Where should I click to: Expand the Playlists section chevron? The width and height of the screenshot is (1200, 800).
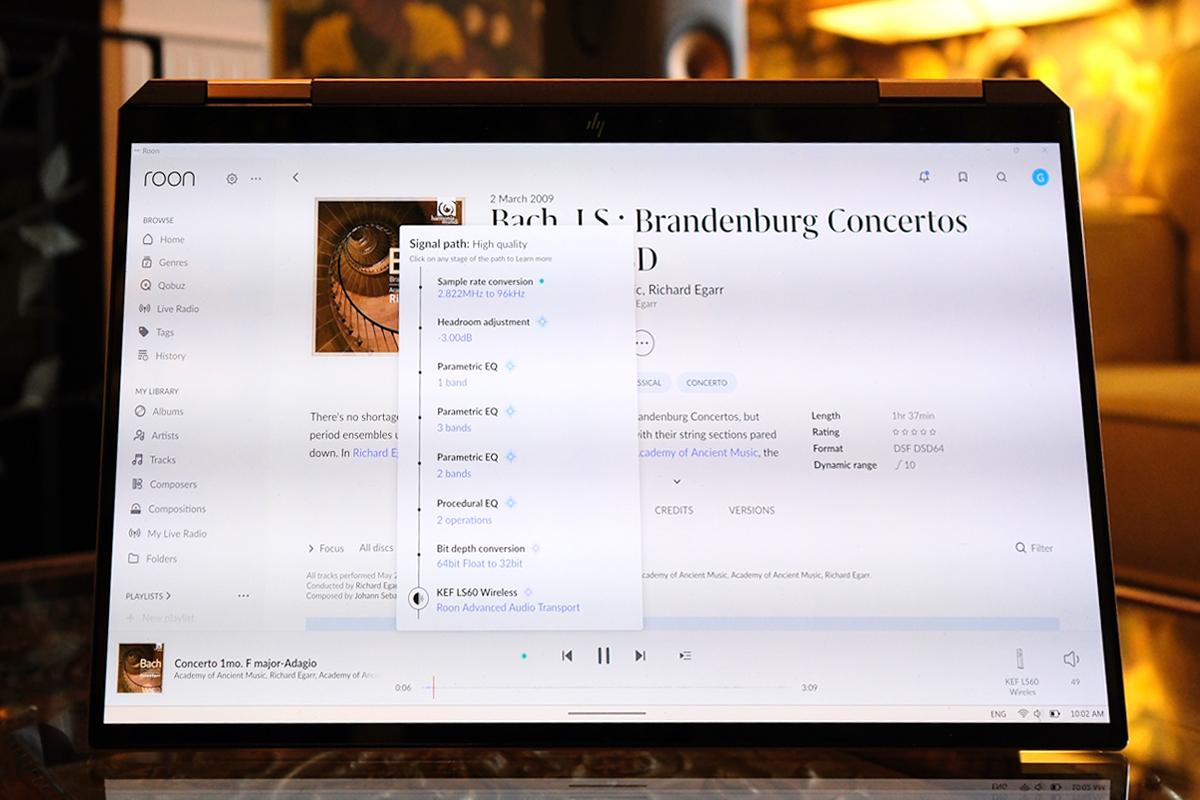tap(169, 596)
